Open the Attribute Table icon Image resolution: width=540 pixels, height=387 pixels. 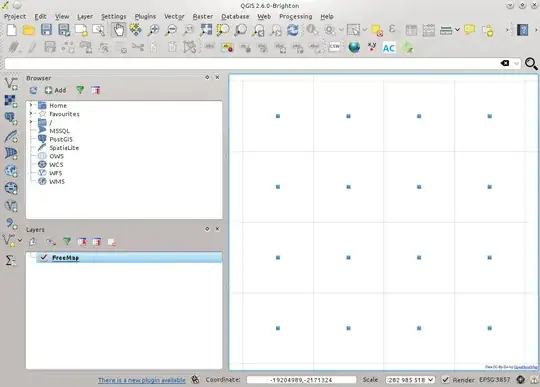coord(411,30)
